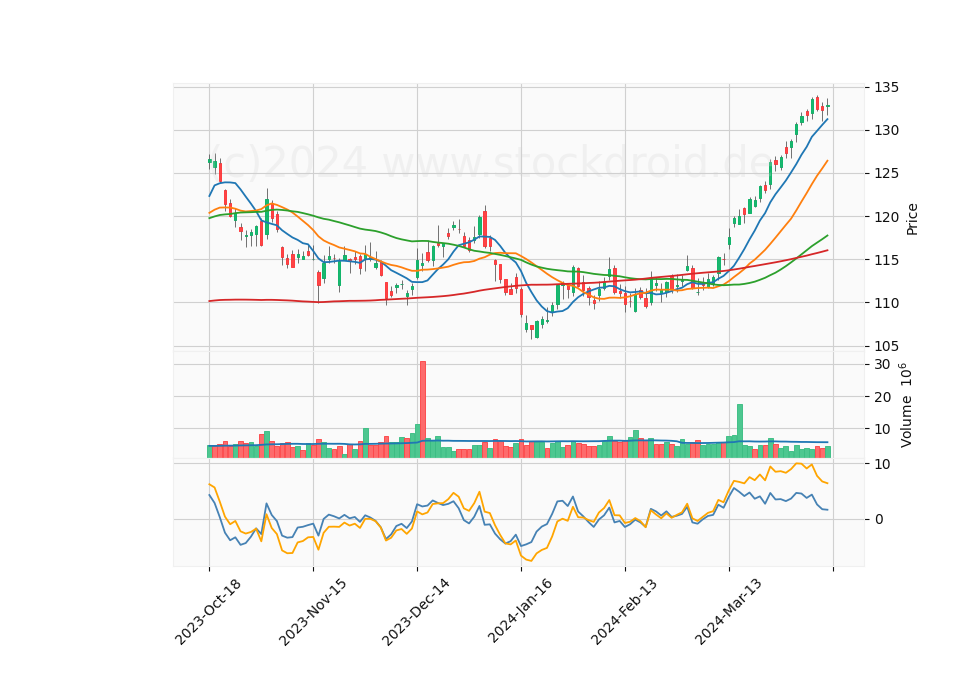Click the 2023-Oct-18 date label

(208, 612)
